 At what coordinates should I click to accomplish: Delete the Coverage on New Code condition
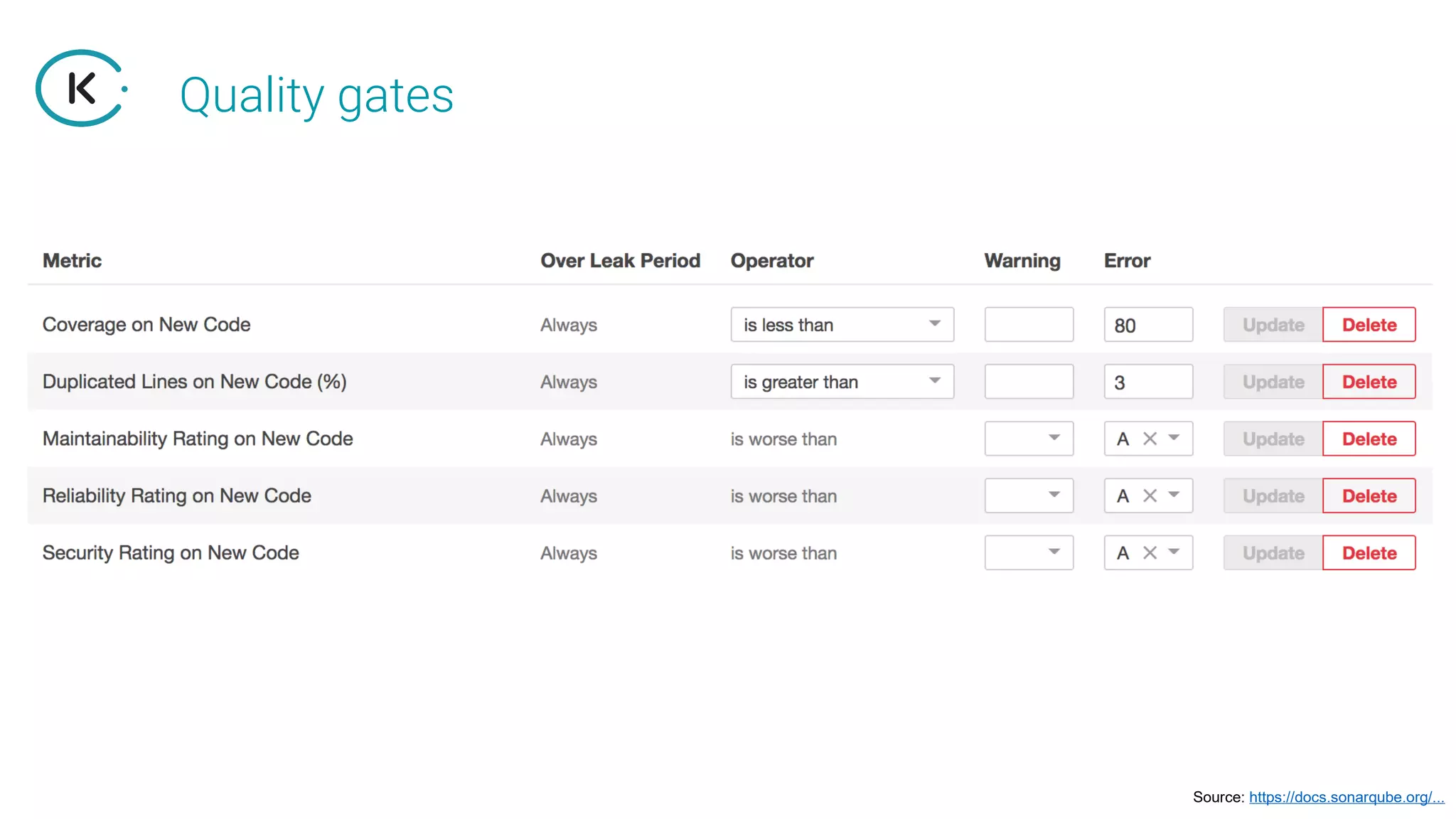pyautogui.click(x=1369, y=325)
